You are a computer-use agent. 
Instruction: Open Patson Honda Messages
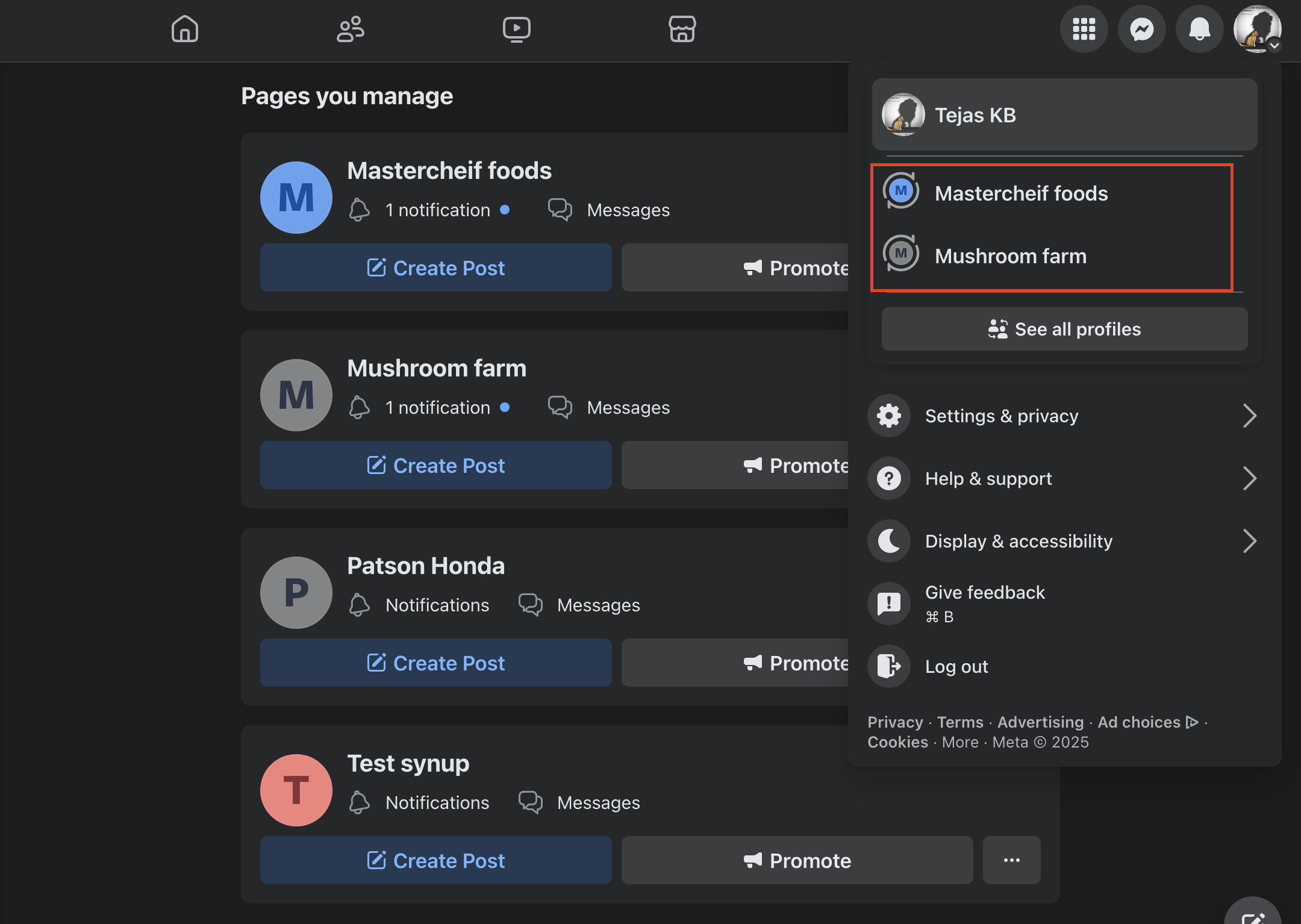coord(579,605)
